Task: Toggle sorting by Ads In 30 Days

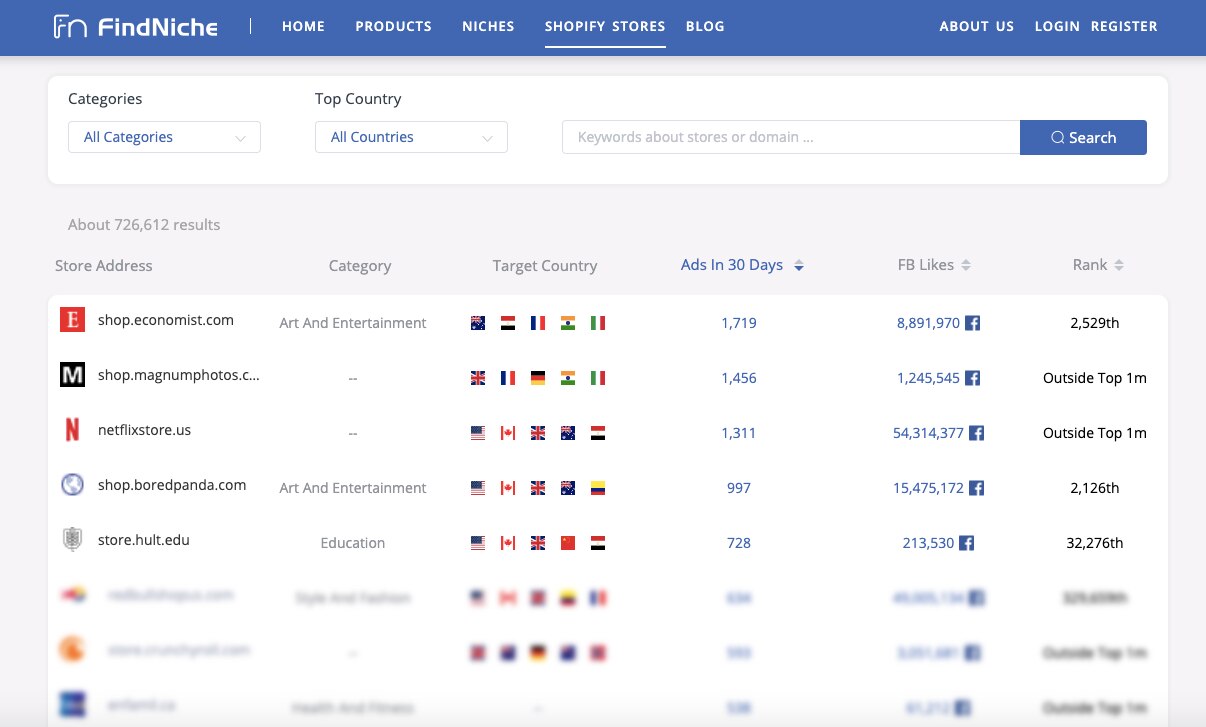Action: pyautogui.click(x=742, y=265)
